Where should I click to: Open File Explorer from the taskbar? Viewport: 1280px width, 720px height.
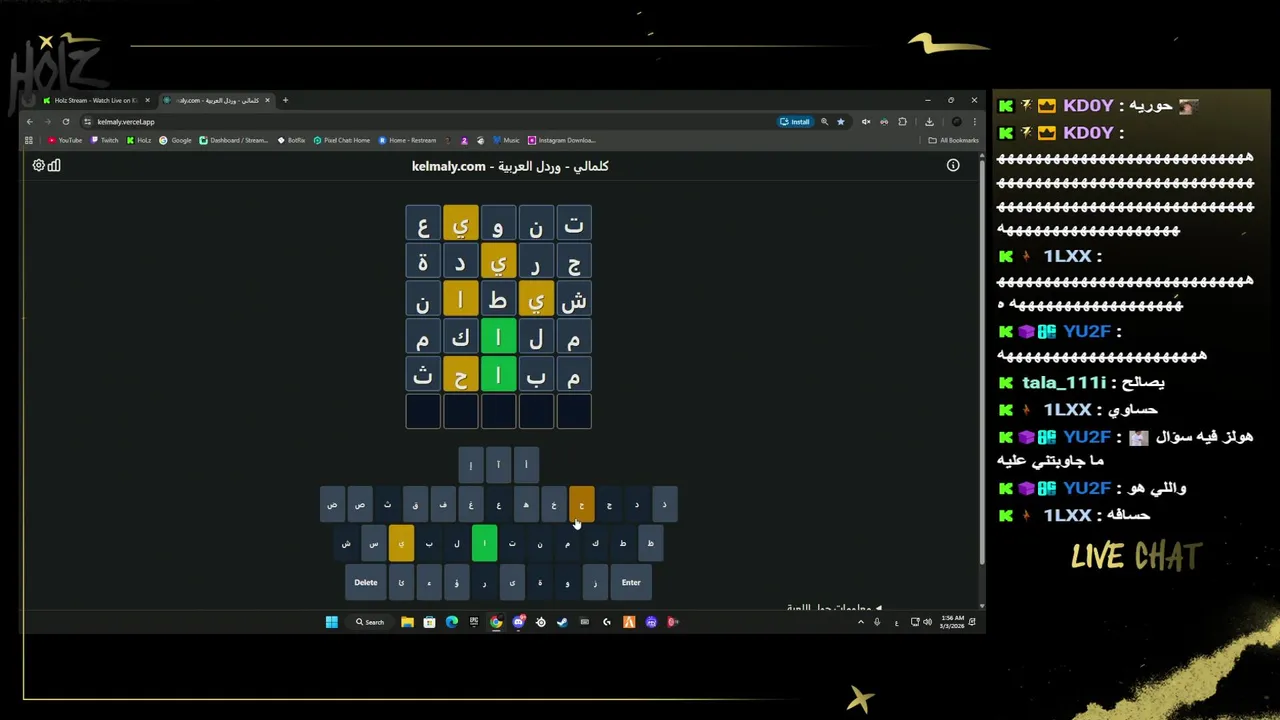[x=407, y=622]
